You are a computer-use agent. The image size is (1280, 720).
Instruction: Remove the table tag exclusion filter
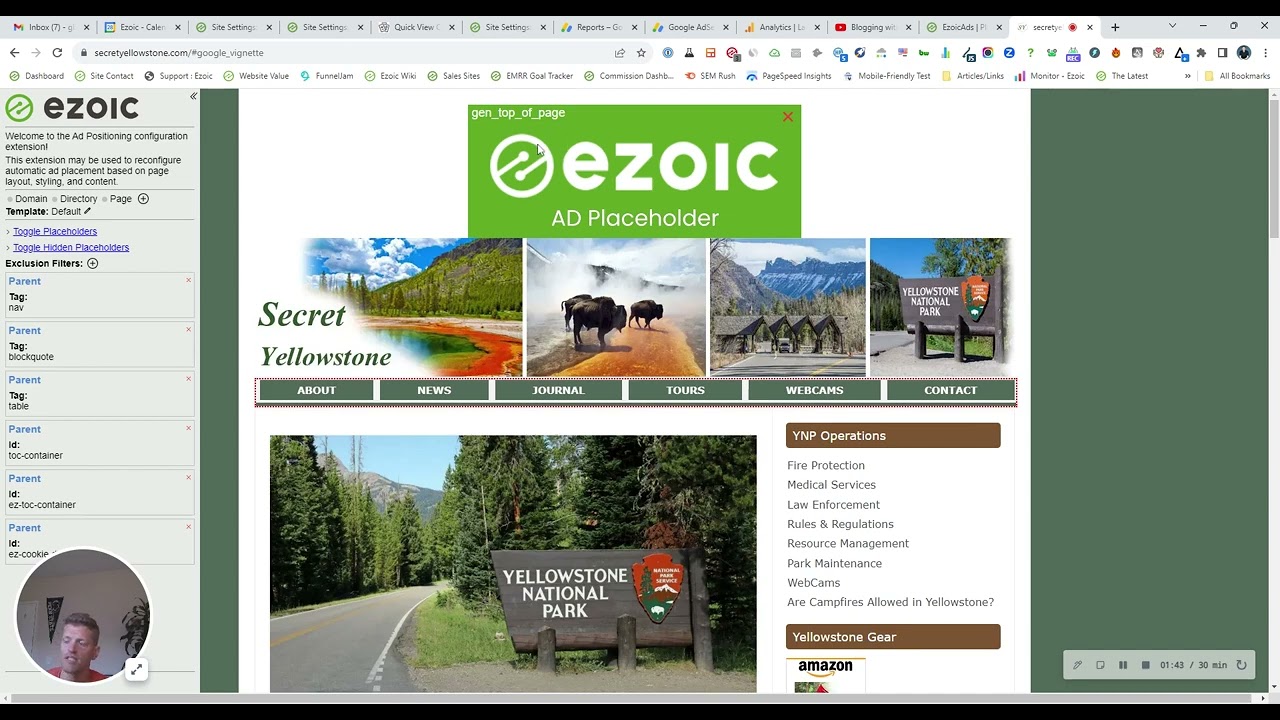coord(188,378)
